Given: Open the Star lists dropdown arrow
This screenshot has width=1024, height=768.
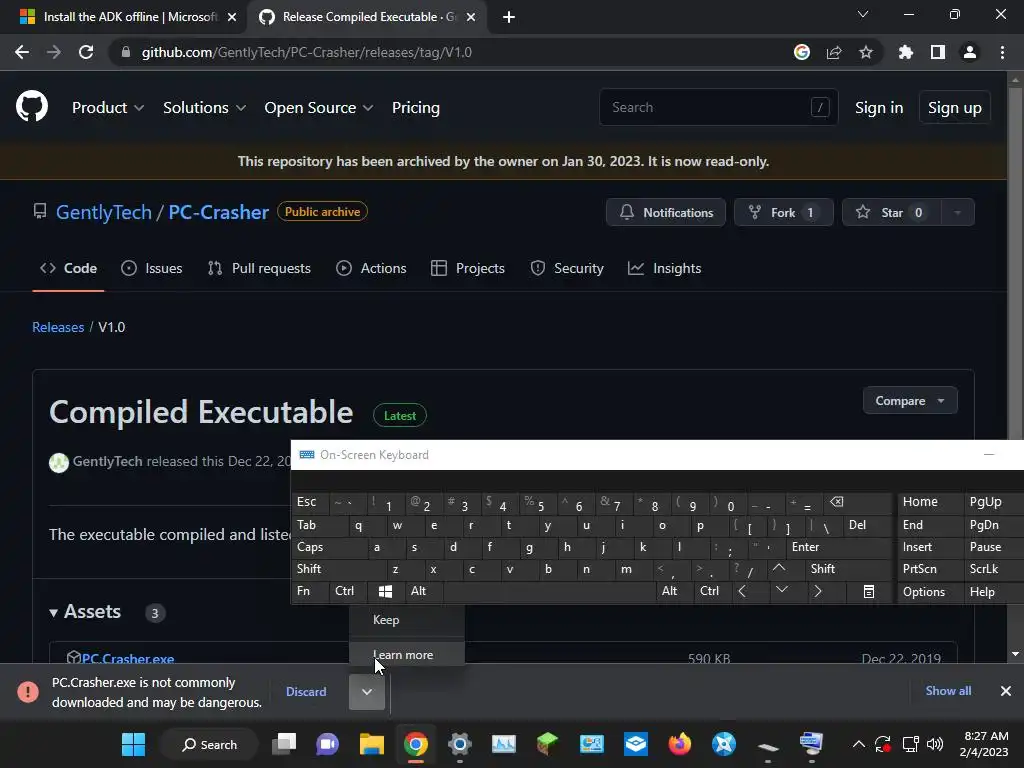Looking at the screenshot, I should (x=957, y=212).
